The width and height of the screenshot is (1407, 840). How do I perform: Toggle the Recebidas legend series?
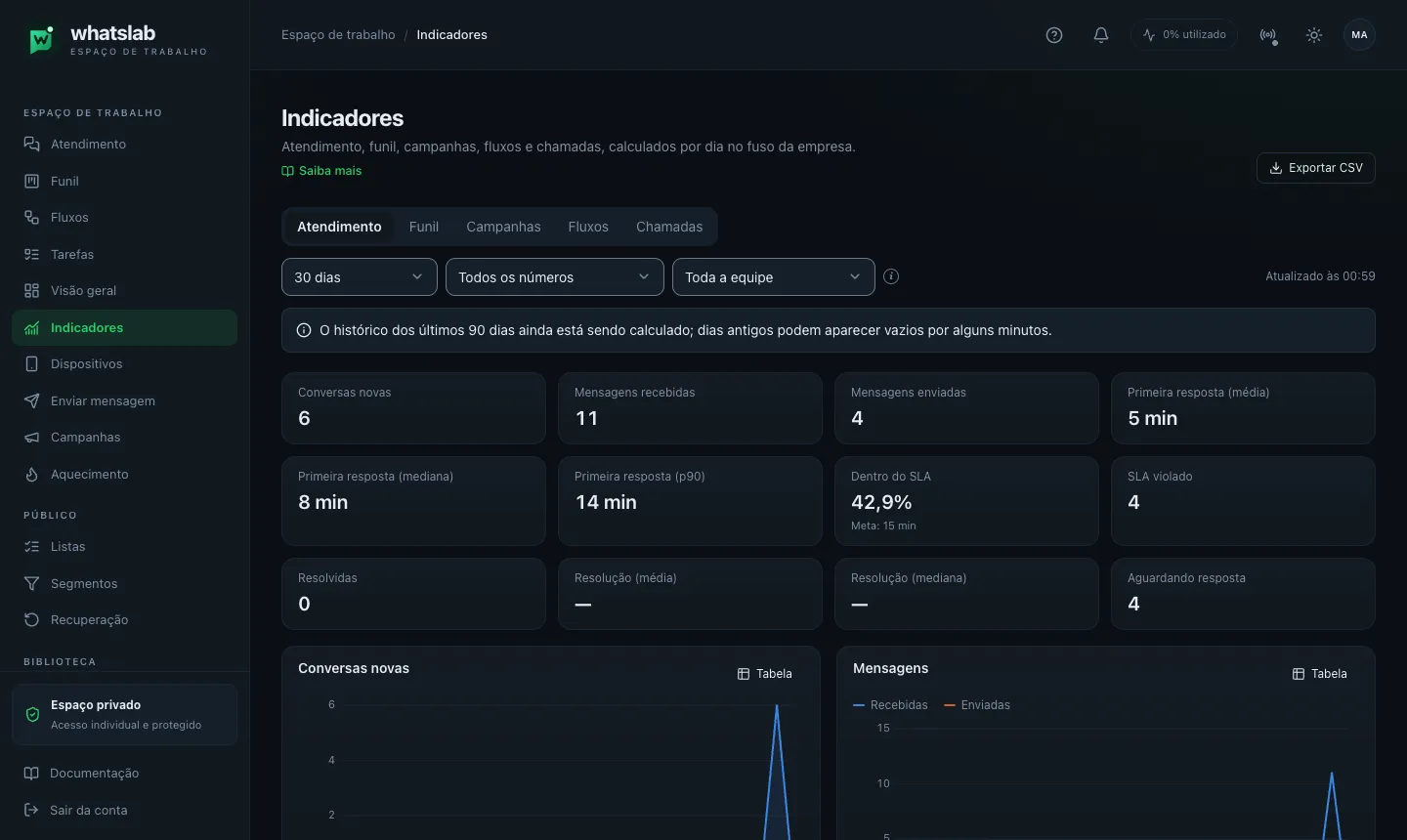890,705
